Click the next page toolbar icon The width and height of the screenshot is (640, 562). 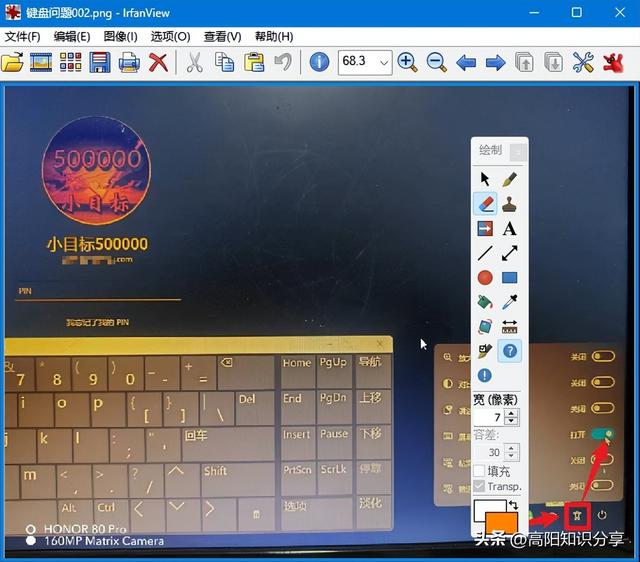point(553,62)
